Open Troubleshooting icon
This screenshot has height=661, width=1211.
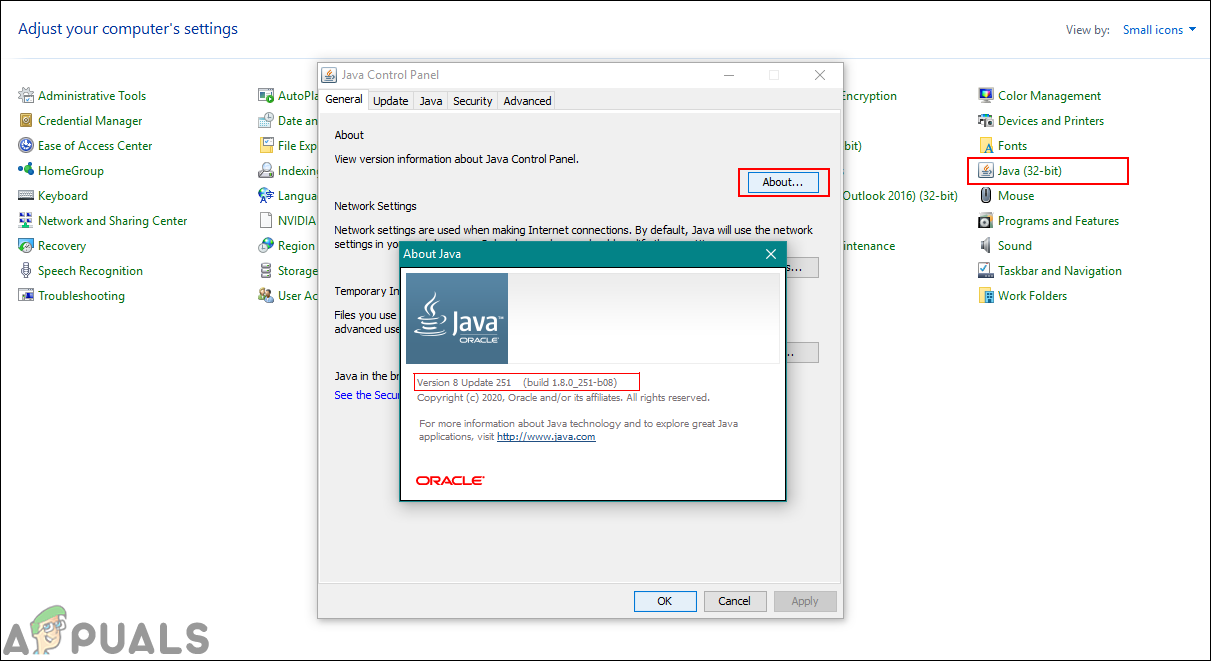click(26, 296)
